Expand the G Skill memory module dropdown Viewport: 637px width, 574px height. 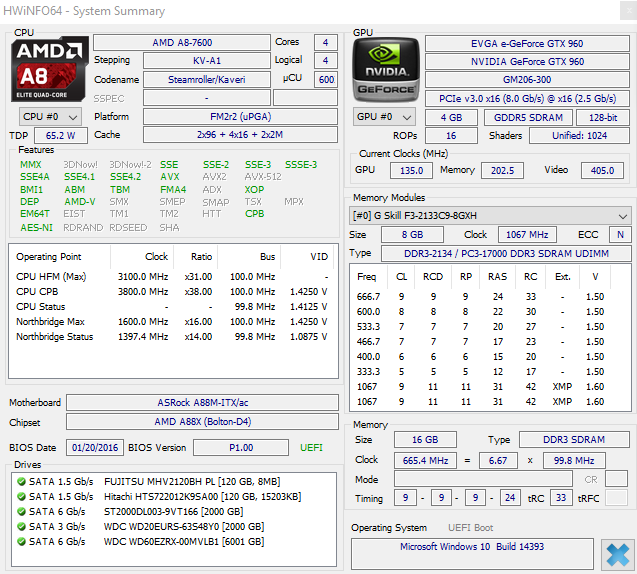490,216
